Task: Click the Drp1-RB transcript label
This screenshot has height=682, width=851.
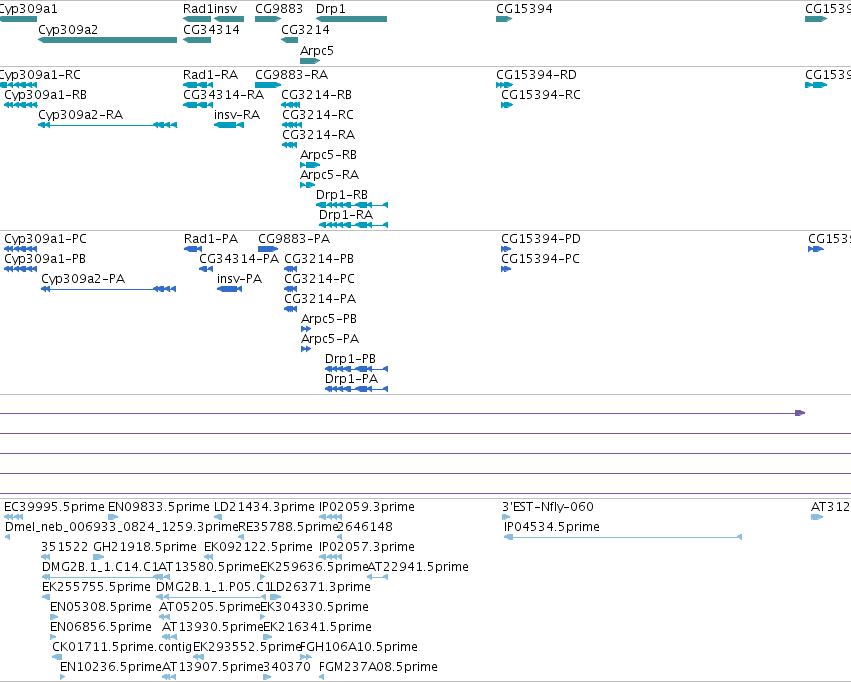Action: pos(342,194)
